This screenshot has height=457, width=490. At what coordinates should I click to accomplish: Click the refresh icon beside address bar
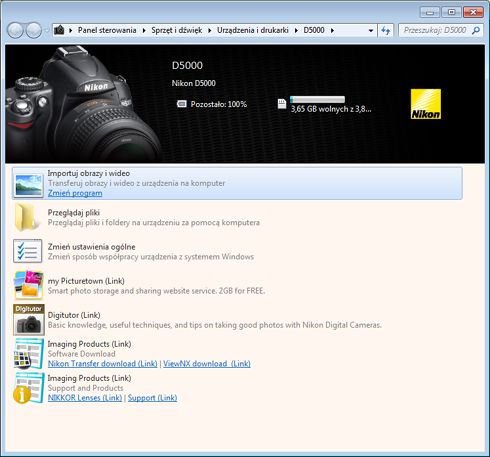click(386, 31)
